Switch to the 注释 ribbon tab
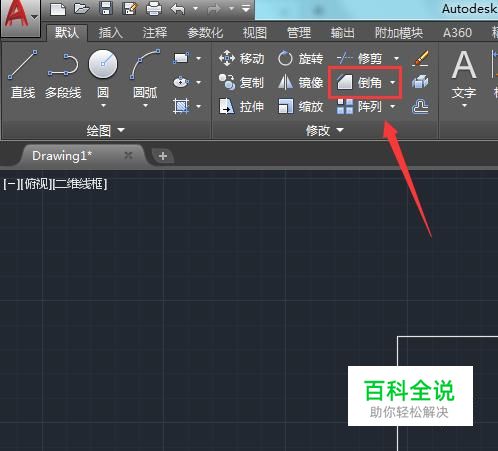This screenshot has height=451, width=498. click(155, 33)
